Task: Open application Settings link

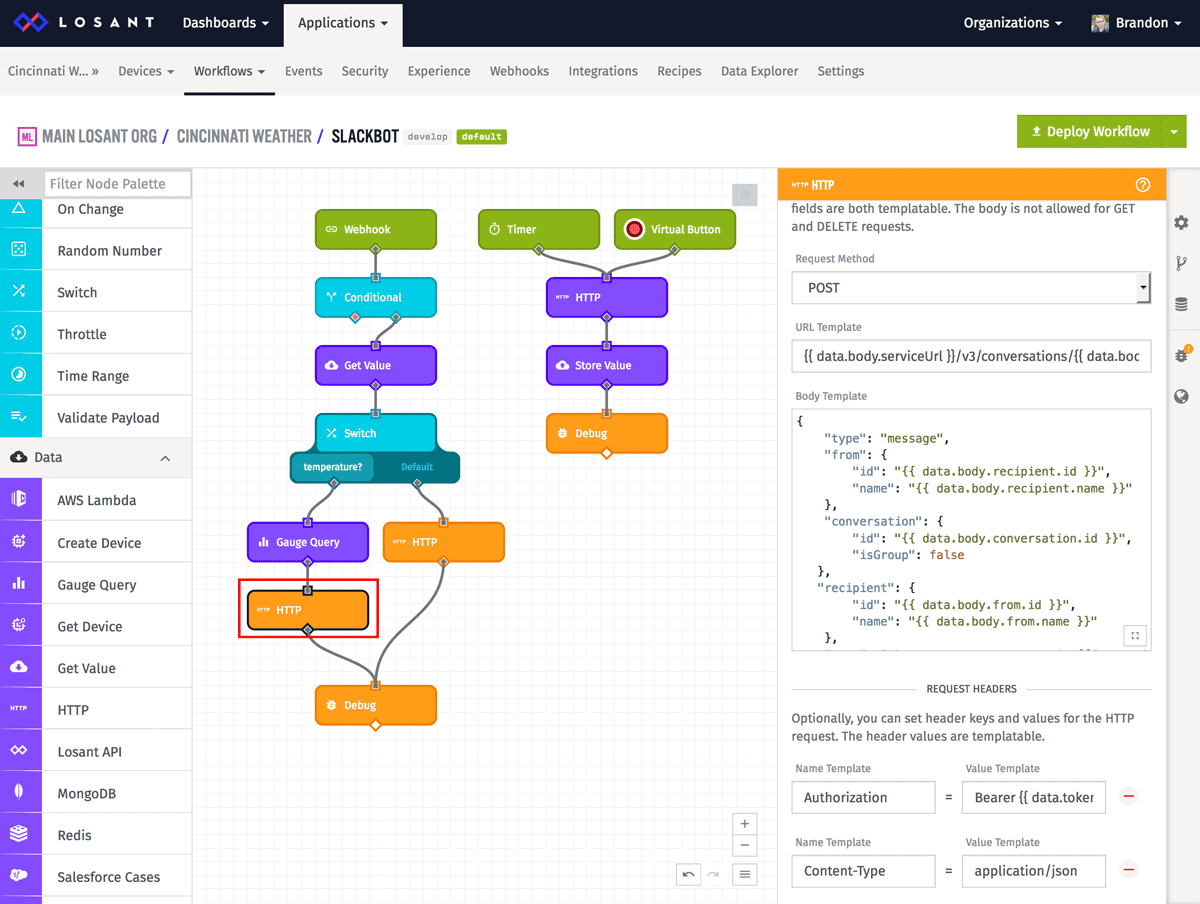Action: [x=841, y=71]
